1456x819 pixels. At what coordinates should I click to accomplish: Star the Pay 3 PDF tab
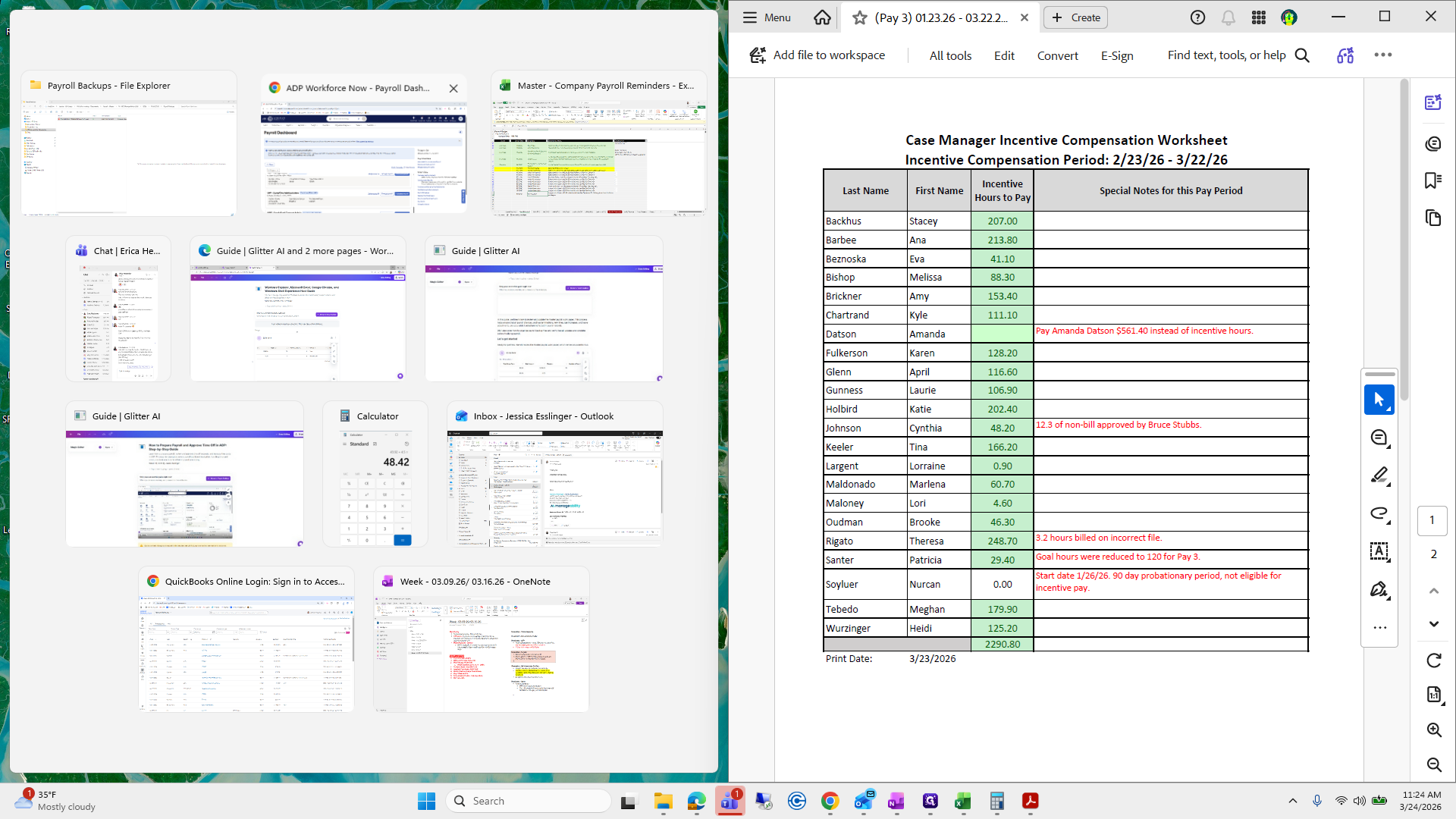(859, 17)
